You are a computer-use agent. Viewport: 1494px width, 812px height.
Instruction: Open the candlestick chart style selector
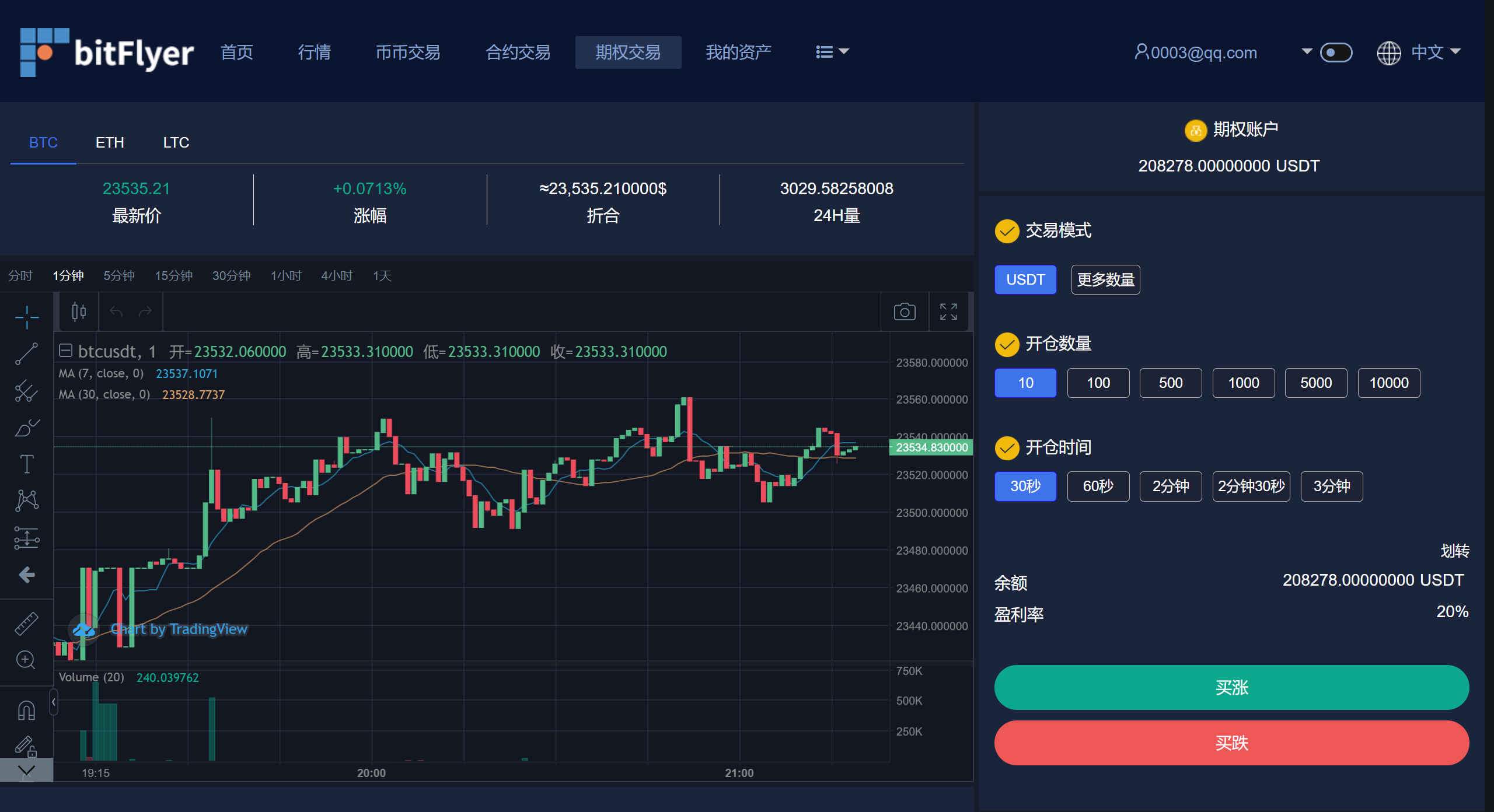pos(79,312)
